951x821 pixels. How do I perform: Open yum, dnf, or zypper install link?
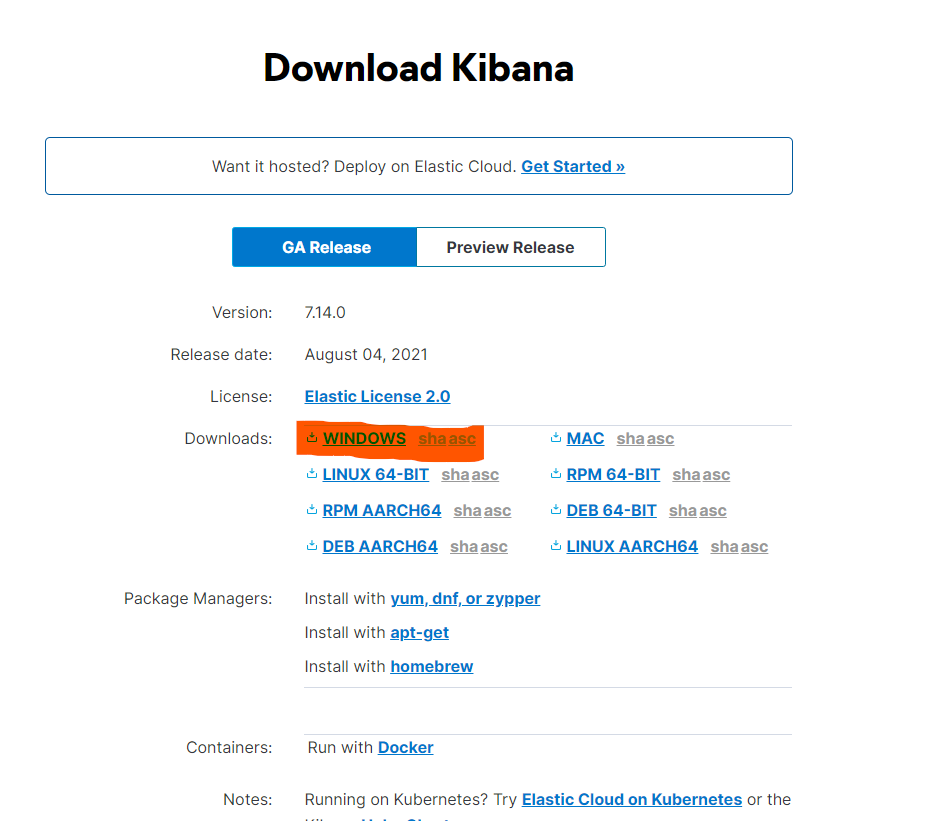click(x=465, y=598)
